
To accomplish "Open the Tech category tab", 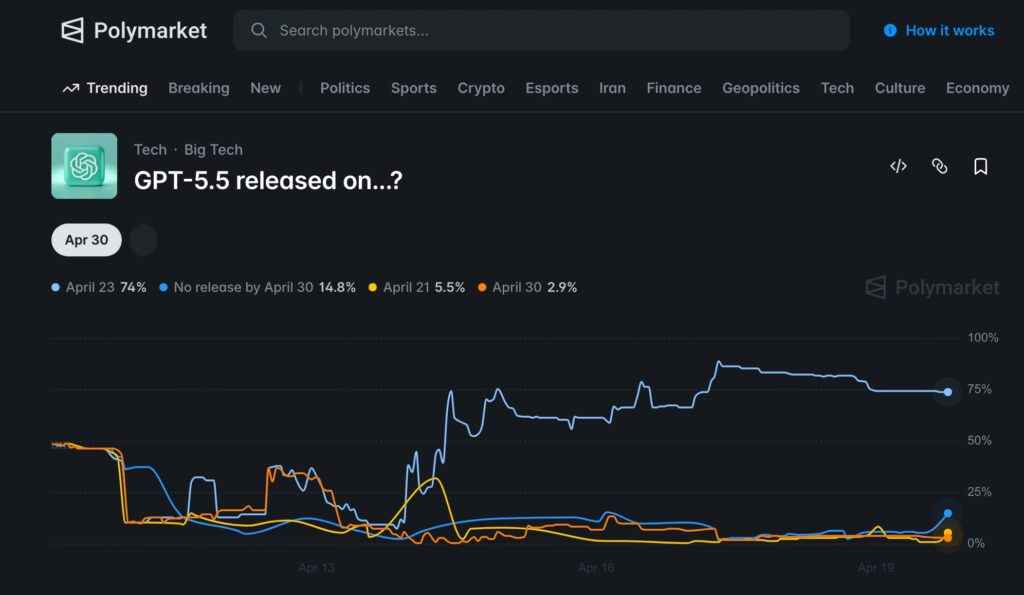I will point(837,88).
